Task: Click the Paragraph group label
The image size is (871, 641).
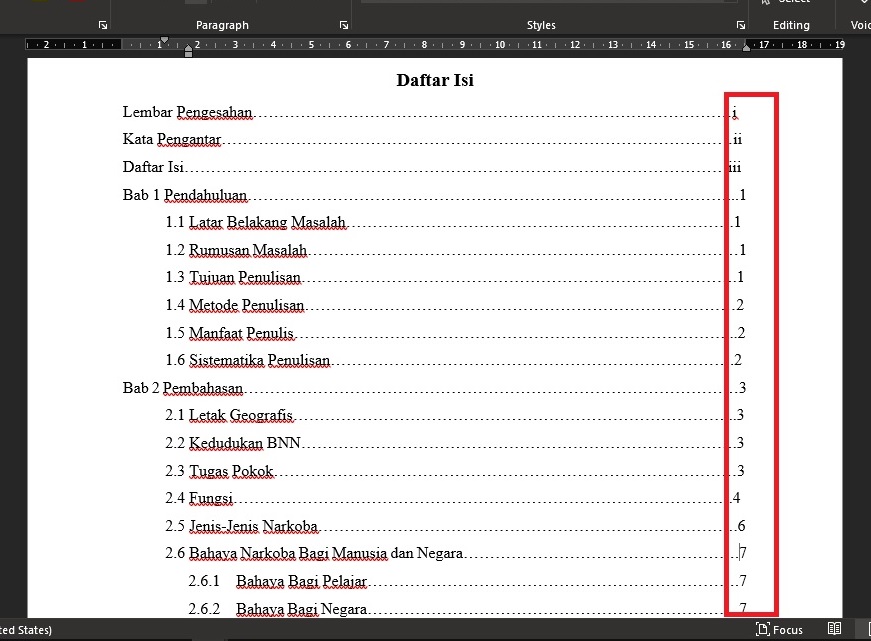Action: [x=222, y=25]
